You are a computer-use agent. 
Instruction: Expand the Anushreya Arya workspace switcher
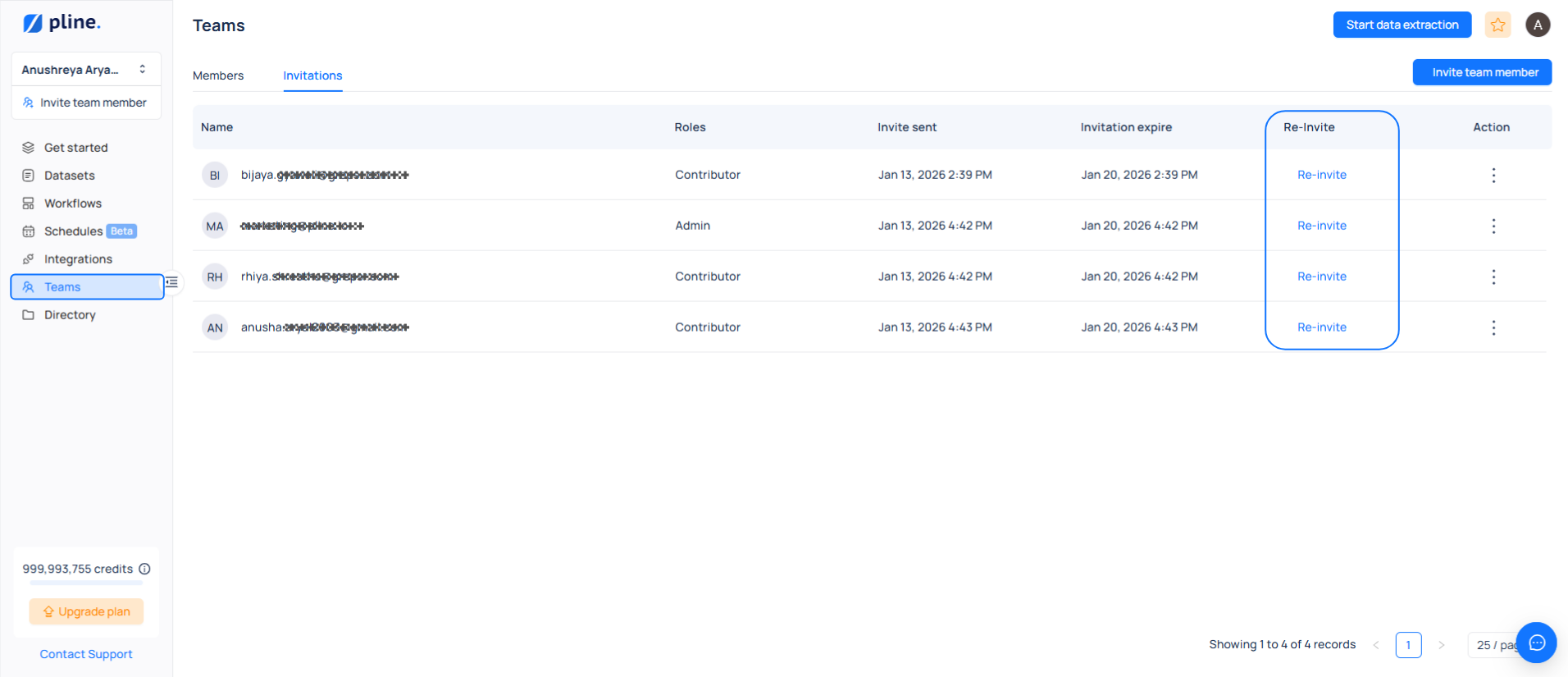point(85,70)
